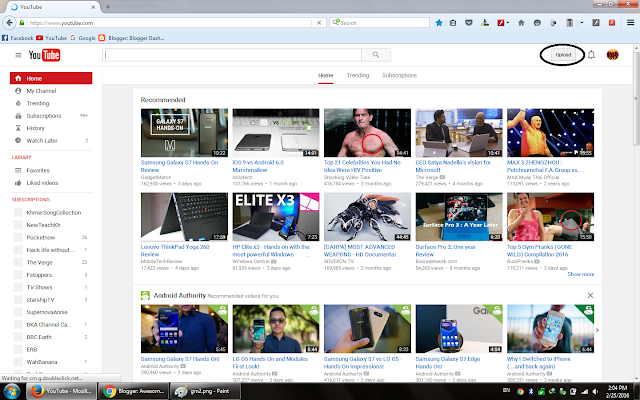Viewport: 640px width, 400px height.
Task: Click the Firefox back arrow button
Action: pyautogui.click(x=9, y=23)
